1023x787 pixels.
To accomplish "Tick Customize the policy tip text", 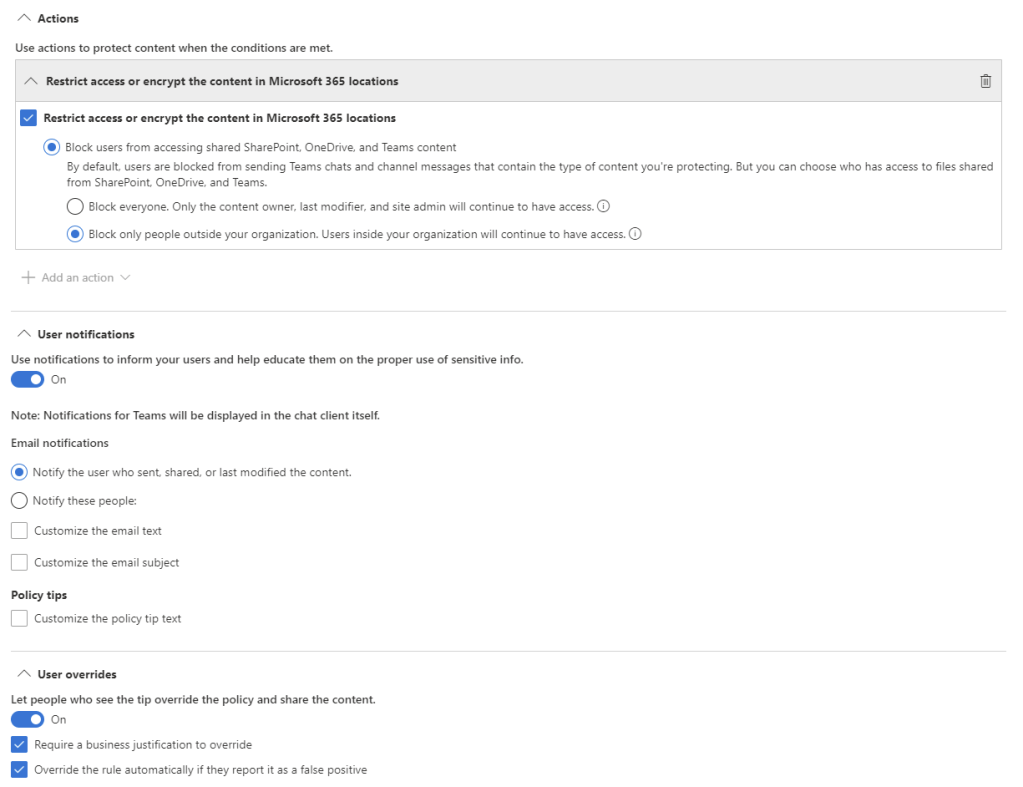I will (19, 619).
